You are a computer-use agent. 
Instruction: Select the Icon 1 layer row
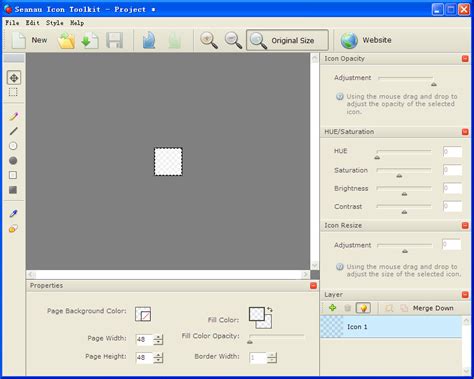(391, 327)
